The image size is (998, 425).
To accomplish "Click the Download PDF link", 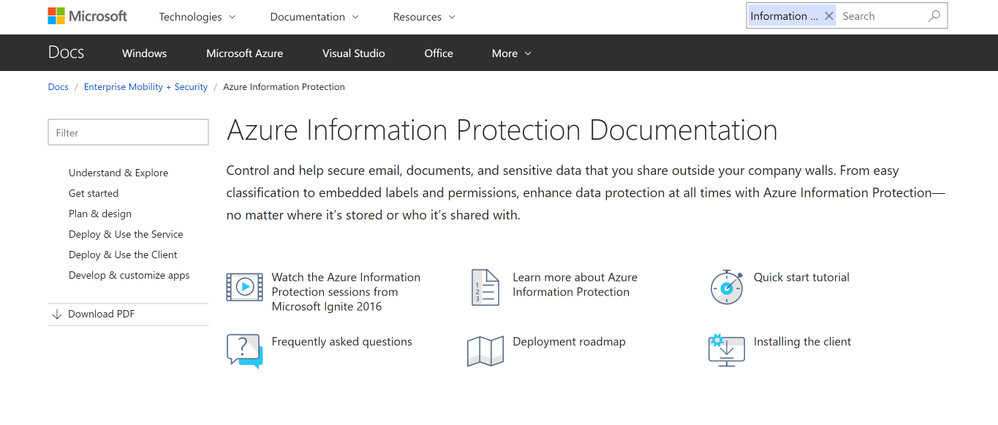I will tap(100, 314).
